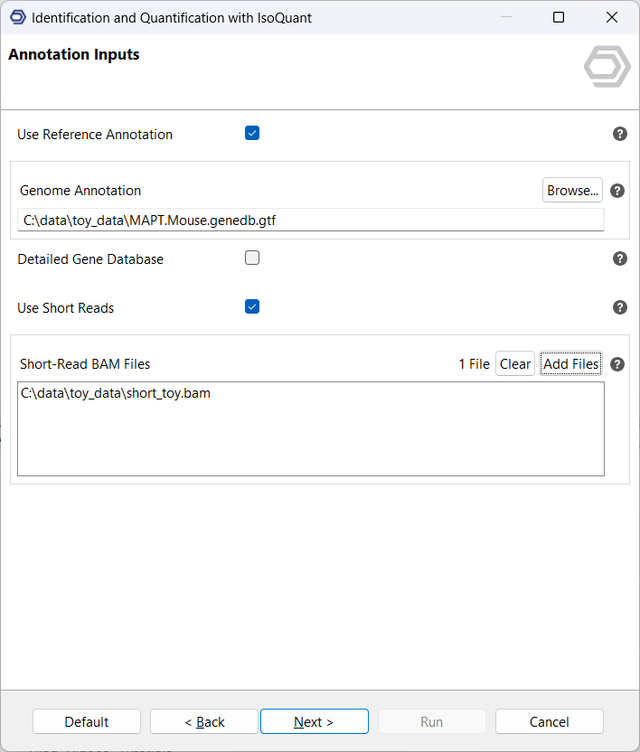The height and width of the screenshot is (752, 640).
Task: Cancel the IsoQuant wizard
Action: (549, 722)
